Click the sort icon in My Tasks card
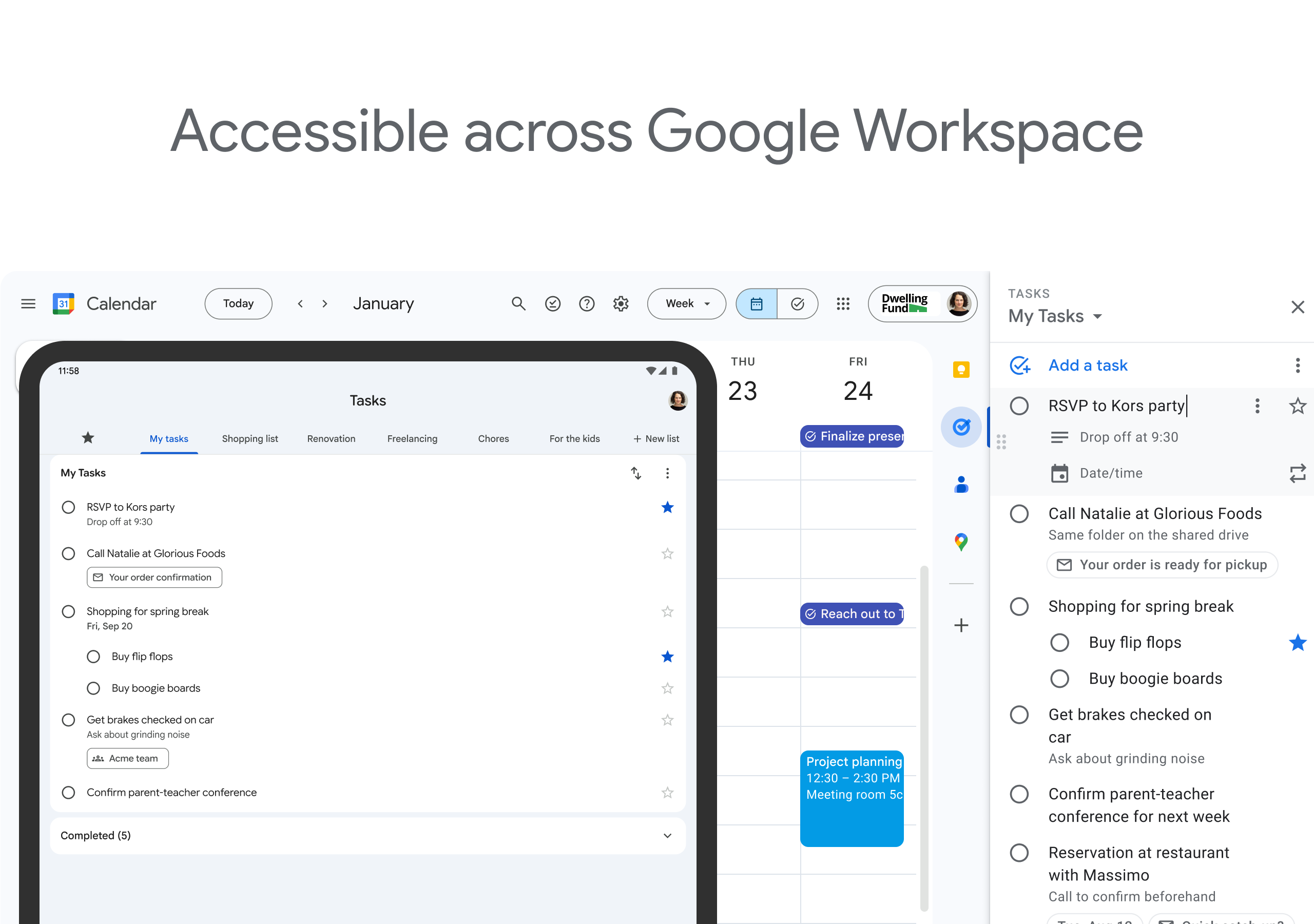The width and height of the screenshot is (1314, 924). [x=636, y=473]
